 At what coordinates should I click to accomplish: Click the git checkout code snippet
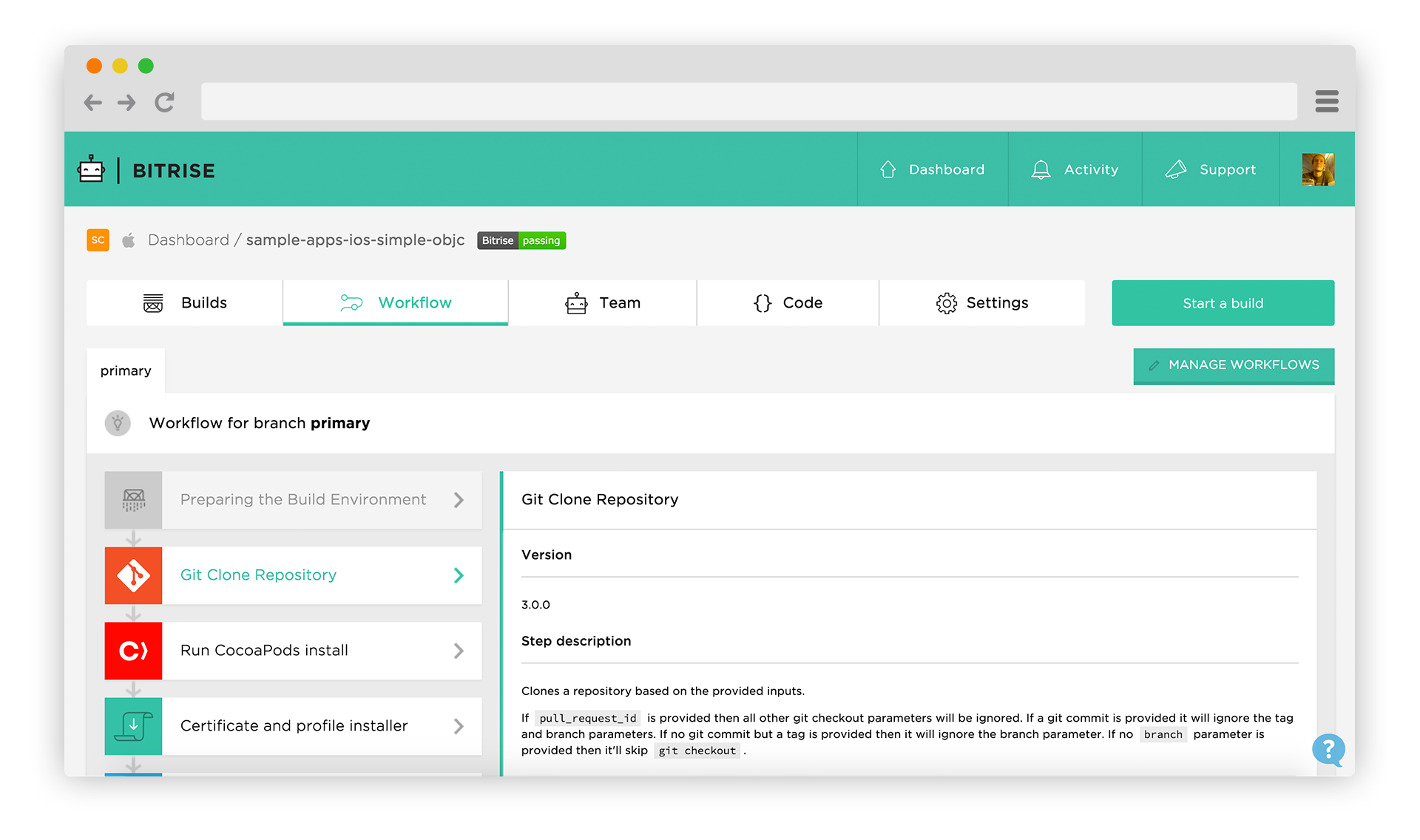pyautogui.click(x=697, y=751)
